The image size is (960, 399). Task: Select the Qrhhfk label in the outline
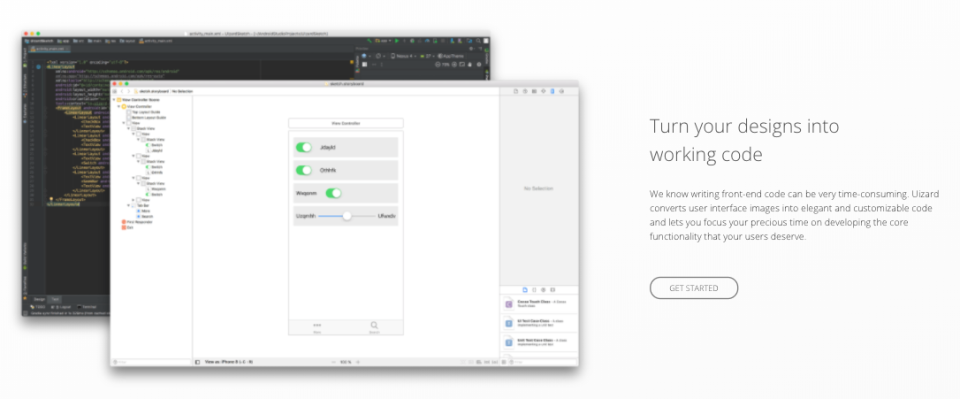pyautogui.click(x=153, y=173)
